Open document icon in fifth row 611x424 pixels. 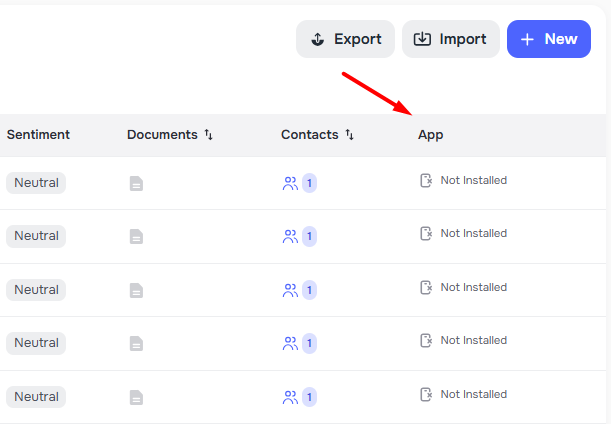click(x=136, y=397)
